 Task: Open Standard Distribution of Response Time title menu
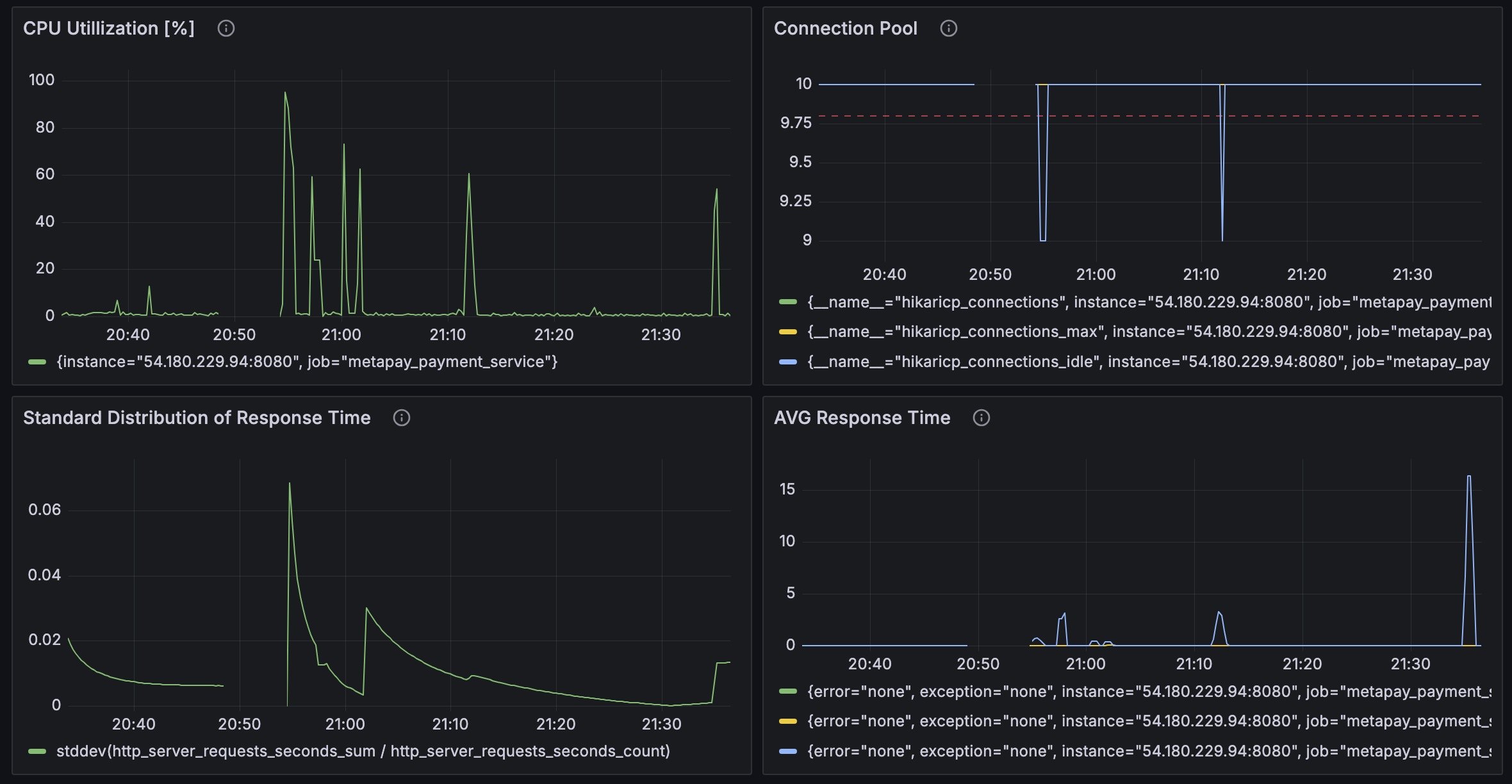(197, 418)
